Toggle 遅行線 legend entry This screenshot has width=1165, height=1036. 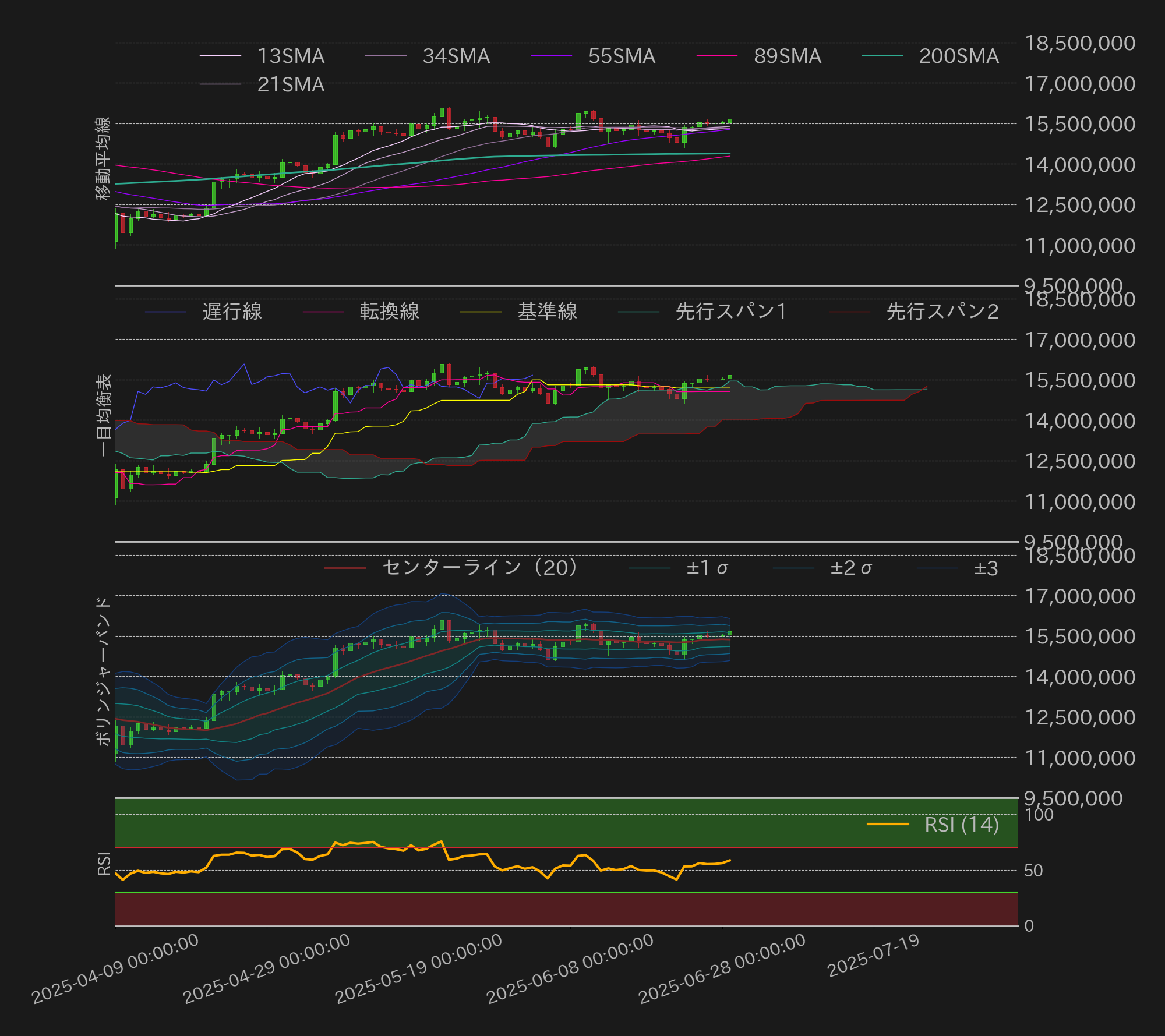point(232,312)
